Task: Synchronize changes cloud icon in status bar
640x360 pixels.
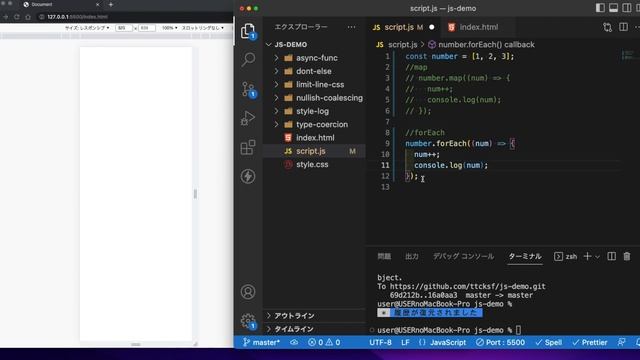Action: (294, 342)
